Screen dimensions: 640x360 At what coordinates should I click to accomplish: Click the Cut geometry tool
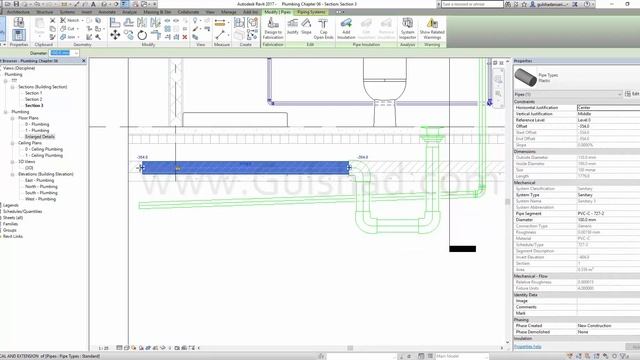click(68, 29)
